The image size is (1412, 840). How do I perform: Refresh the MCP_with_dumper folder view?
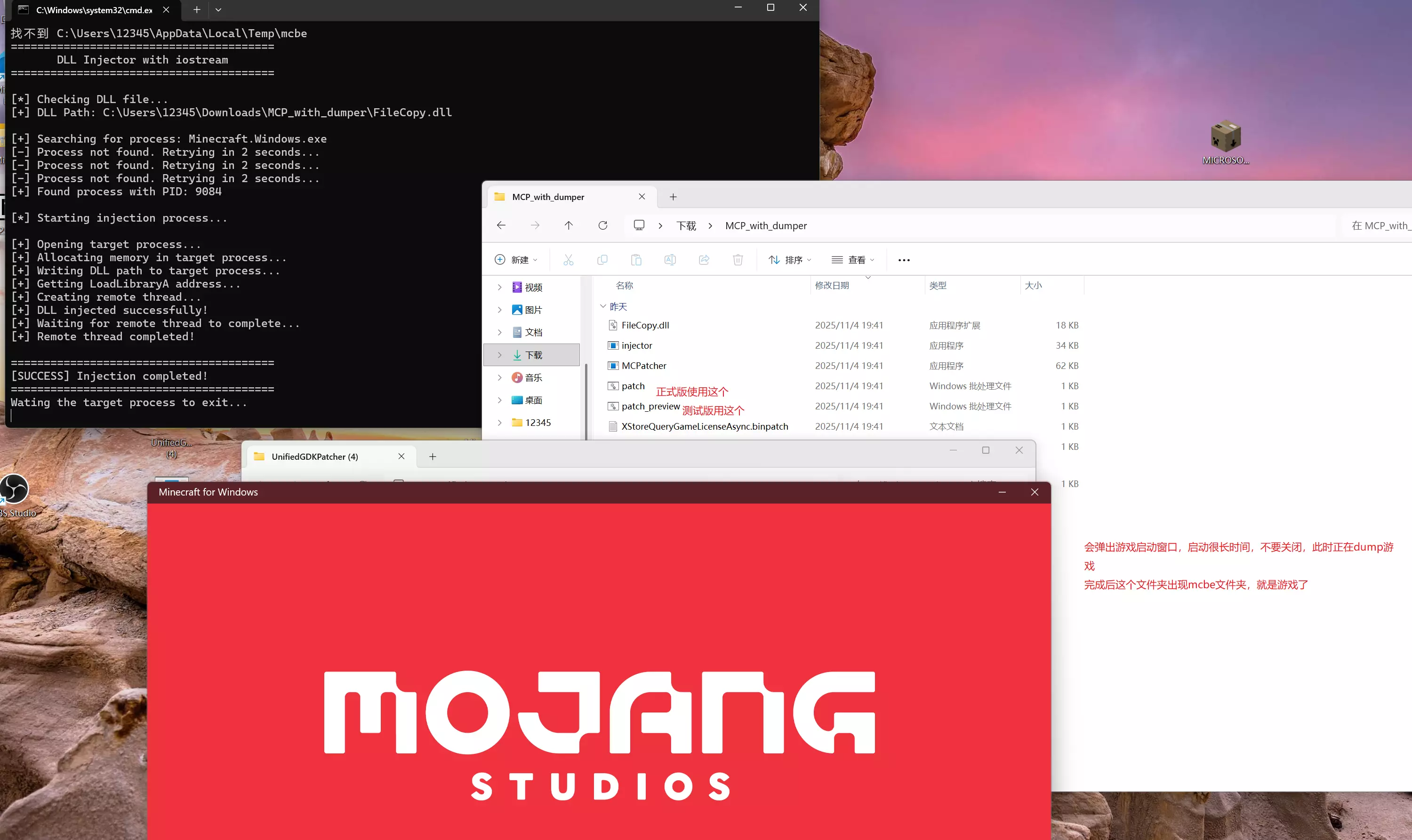point(602,225)
